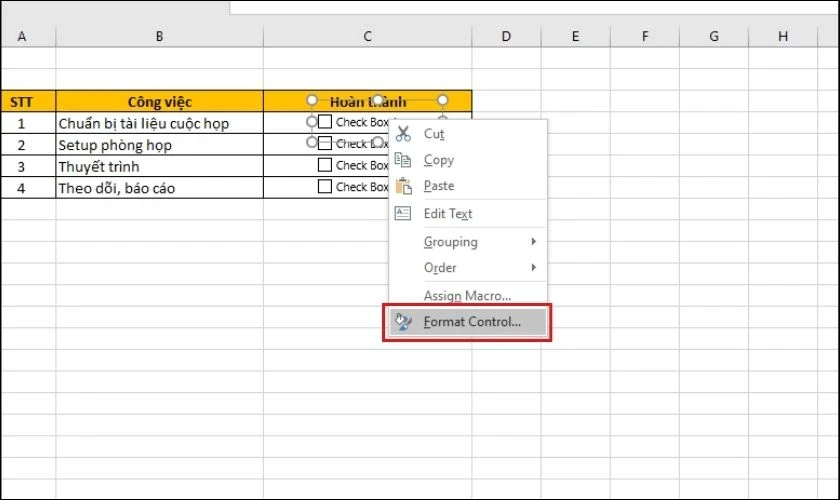Click cell 'Setup phòng họp'

pos(159,145)
